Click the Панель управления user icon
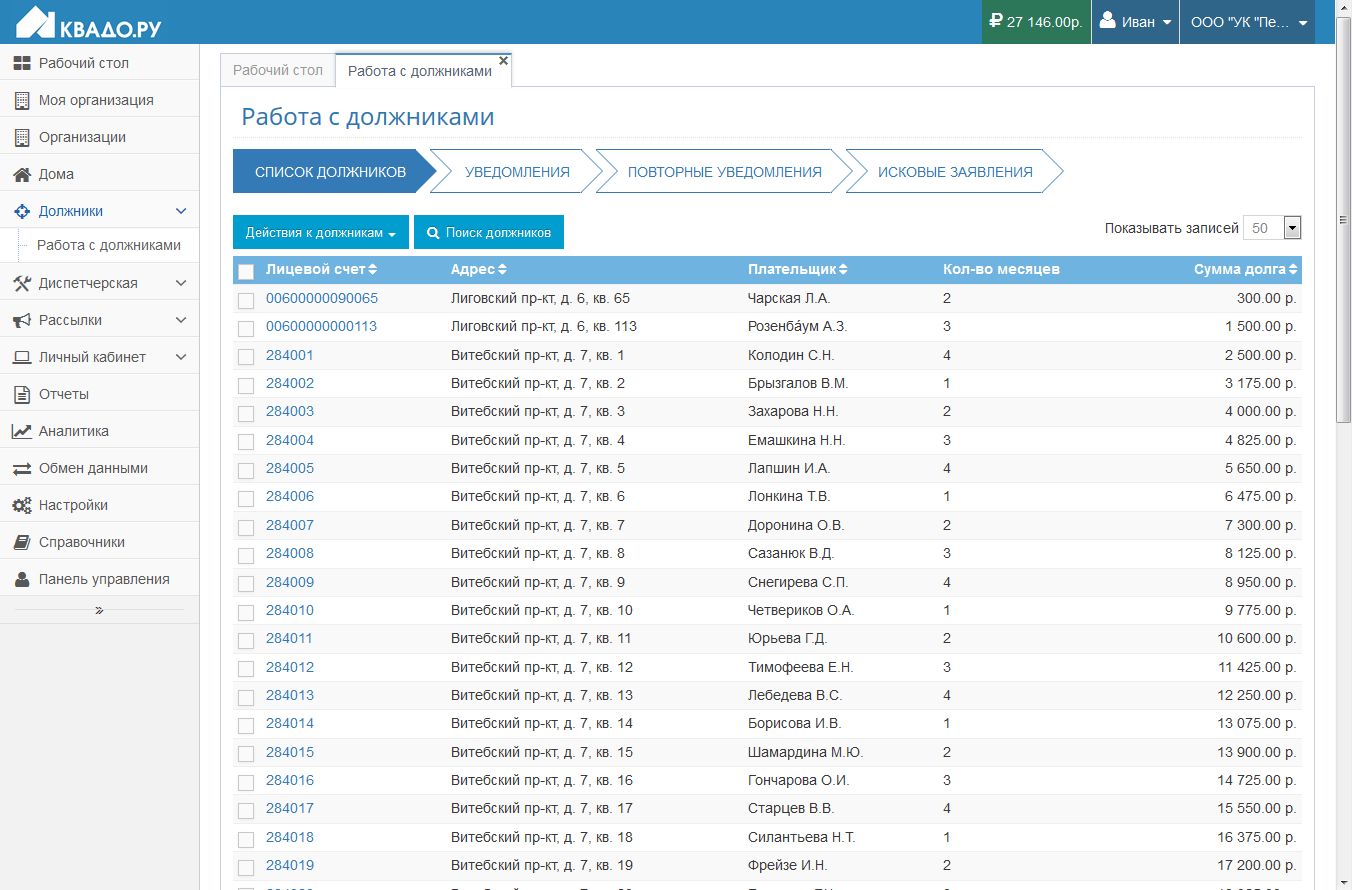The image size is (1352, 890). (21, 579)
